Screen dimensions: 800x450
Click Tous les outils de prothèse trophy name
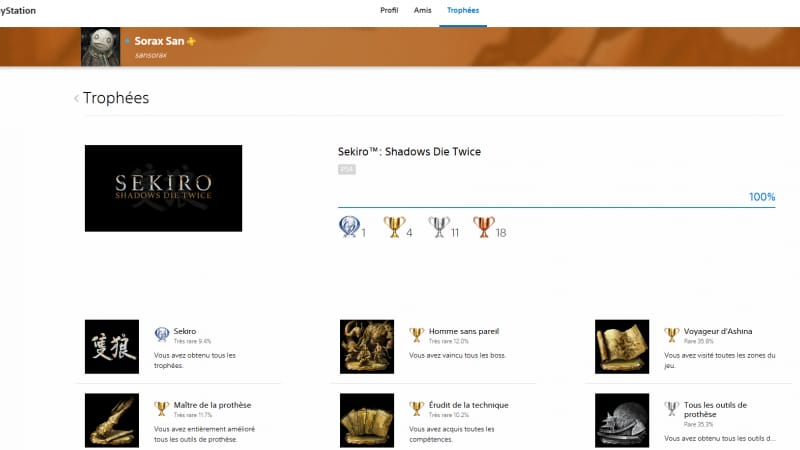(x=715, y=410)
